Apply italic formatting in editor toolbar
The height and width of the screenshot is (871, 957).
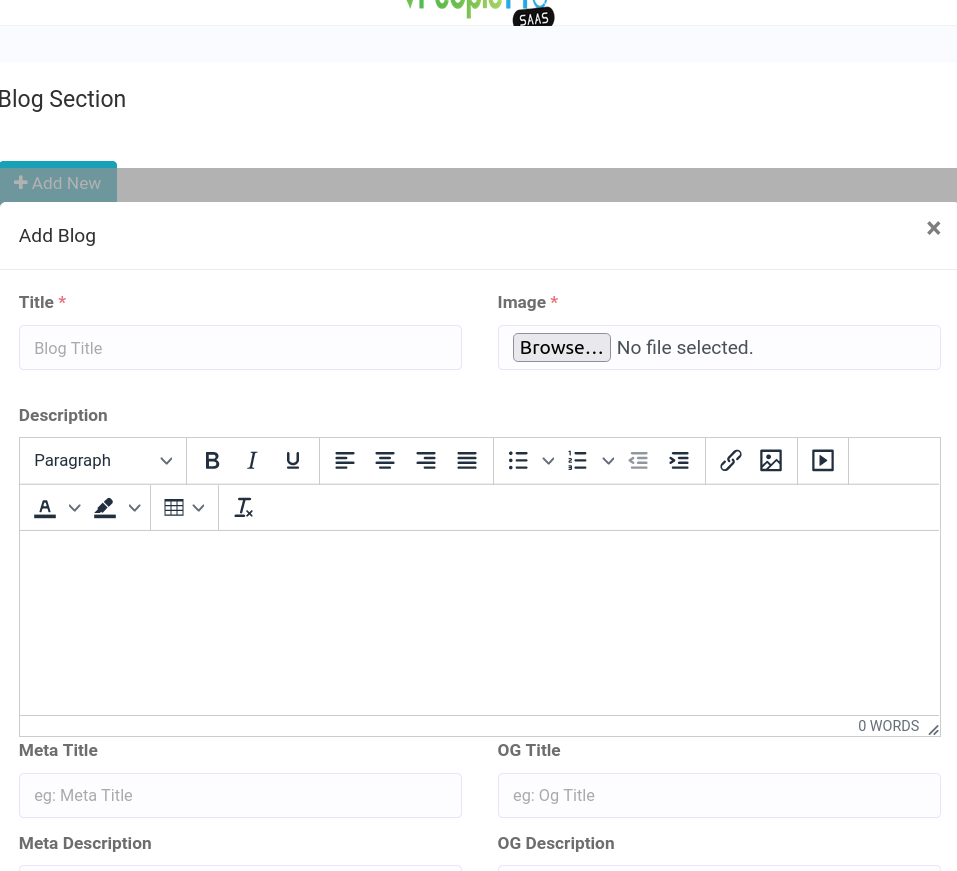[x=252, y=461]
